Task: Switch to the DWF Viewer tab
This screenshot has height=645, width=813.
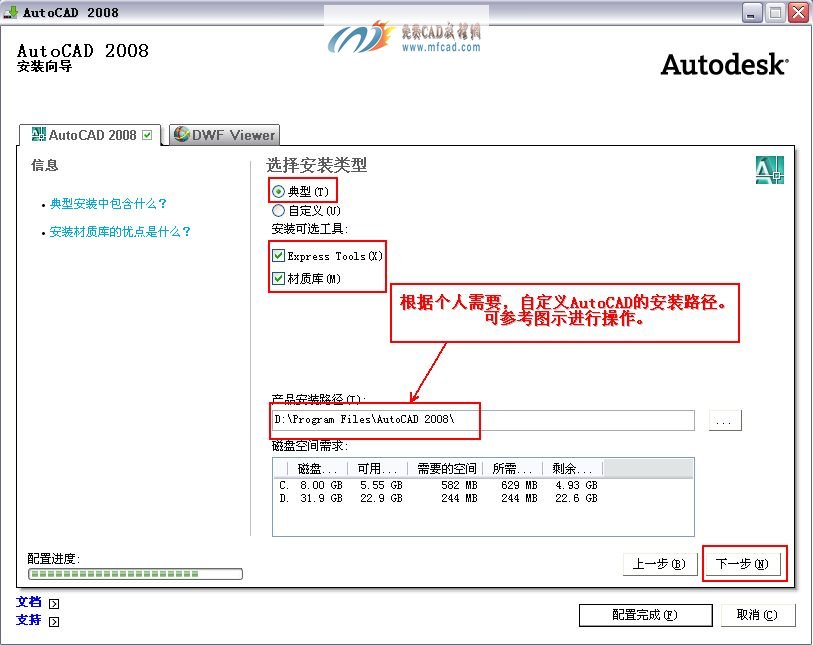Action: pos(225,135)
